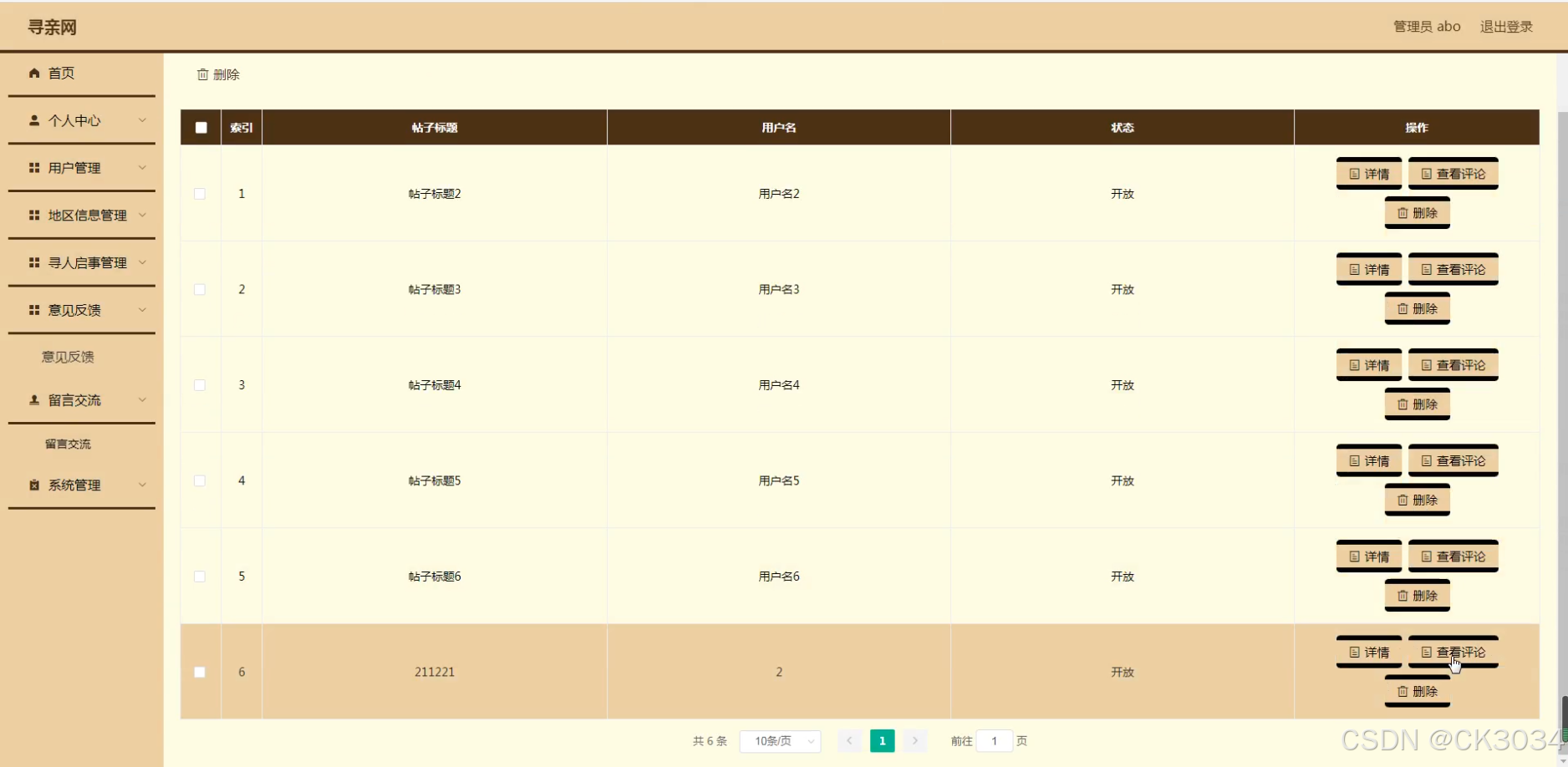Click the 查看评论 icon for 帖子标题2
The width and height of the screenshot is (1568, 767).
pyautogui.click(x=1427, y=174)
